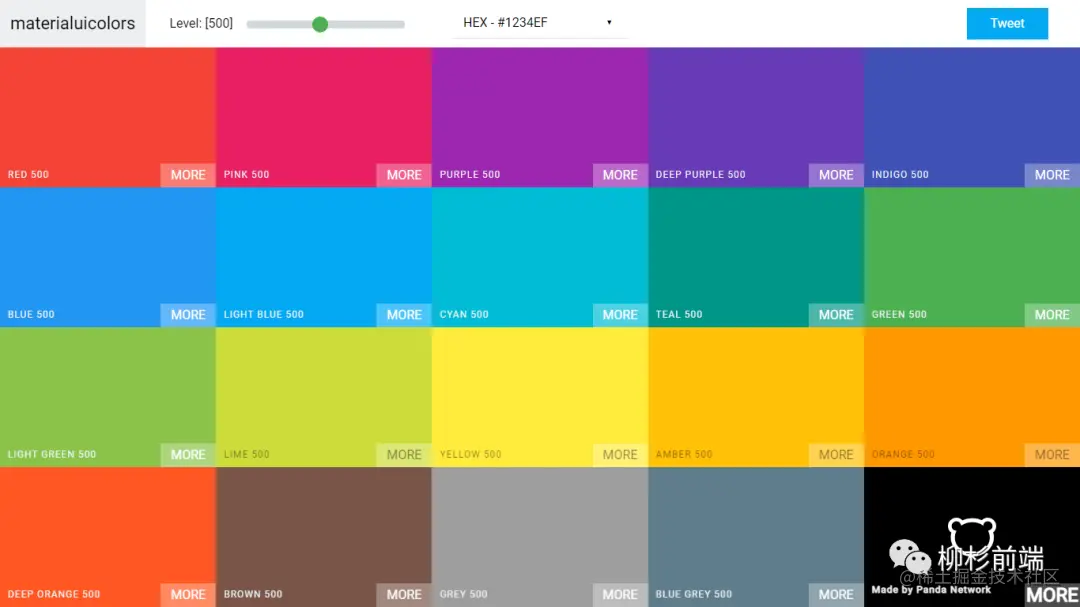Open MORE for Cyan 500
Viewport: 1080px width, 607px height.
coord(620,315)
